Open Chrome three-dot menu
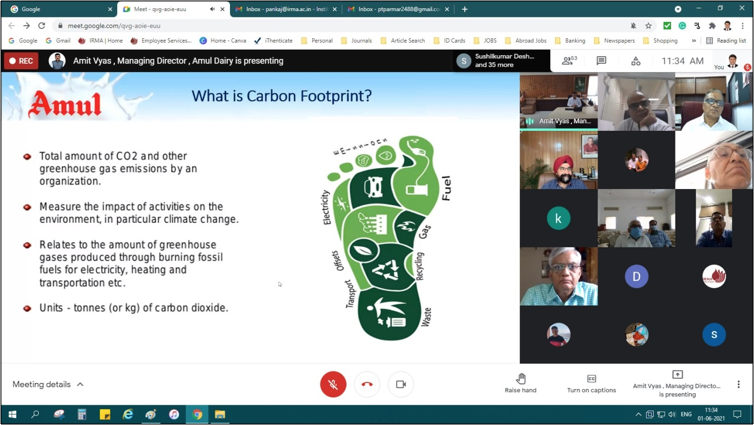This screenshot has width=754, height=425. tap(742, 25)
